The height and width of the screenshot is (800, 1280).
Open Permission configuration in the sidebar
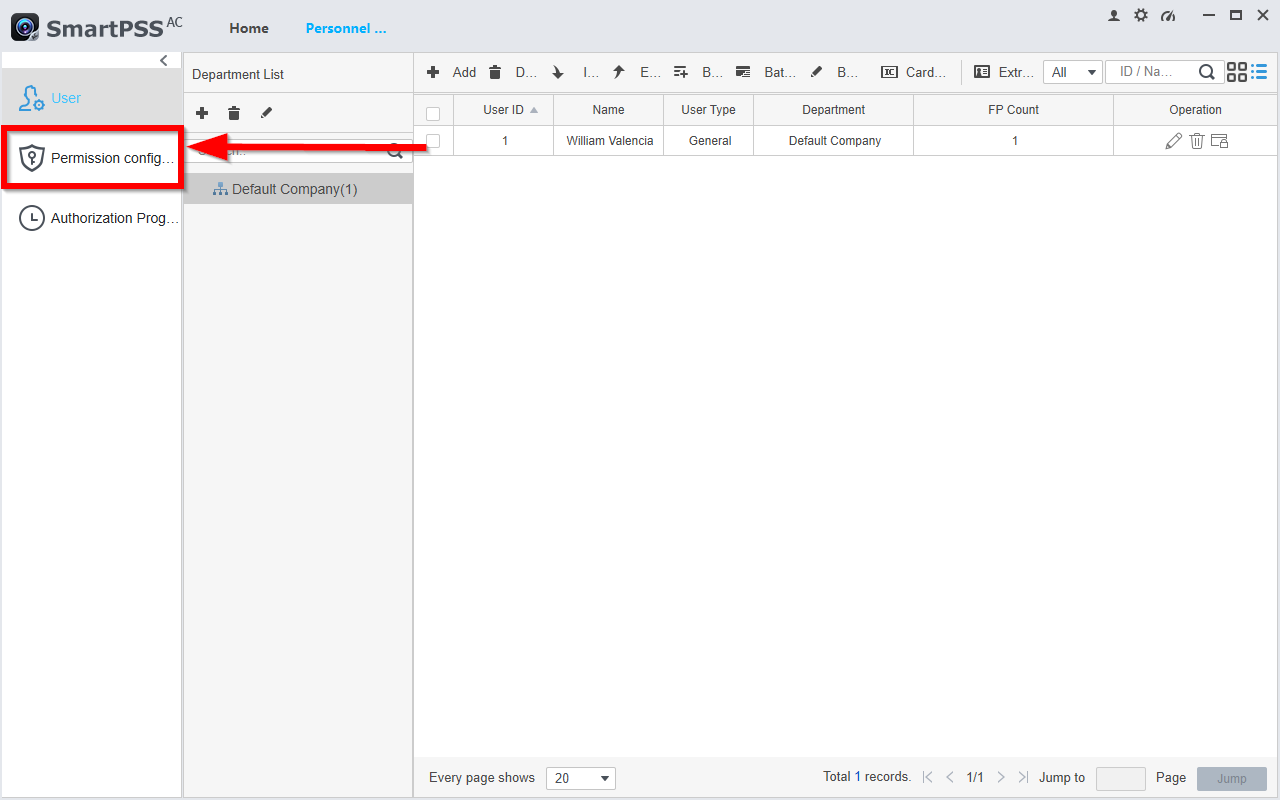coord(97,158)
